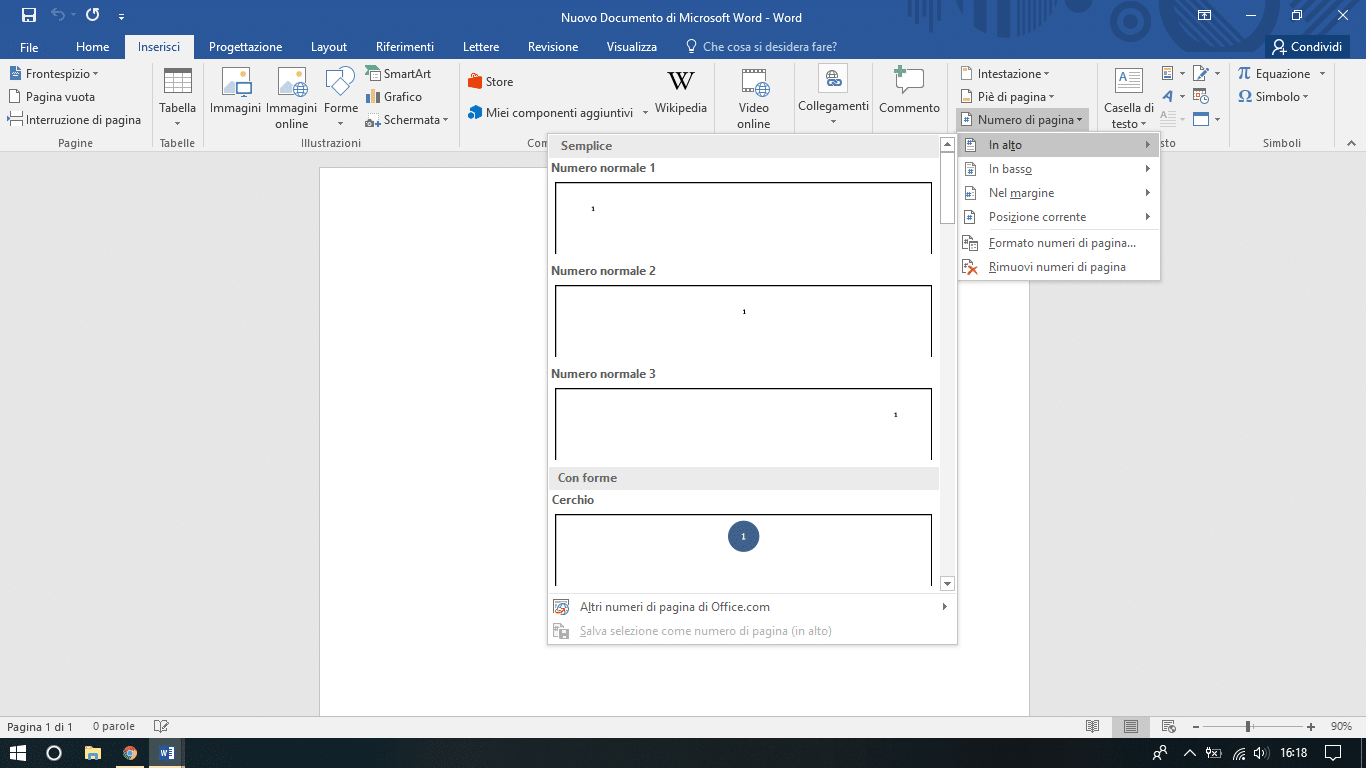Insert a Video online
1366x768 pixels.
pyautogui.click(x=753, y=95)
